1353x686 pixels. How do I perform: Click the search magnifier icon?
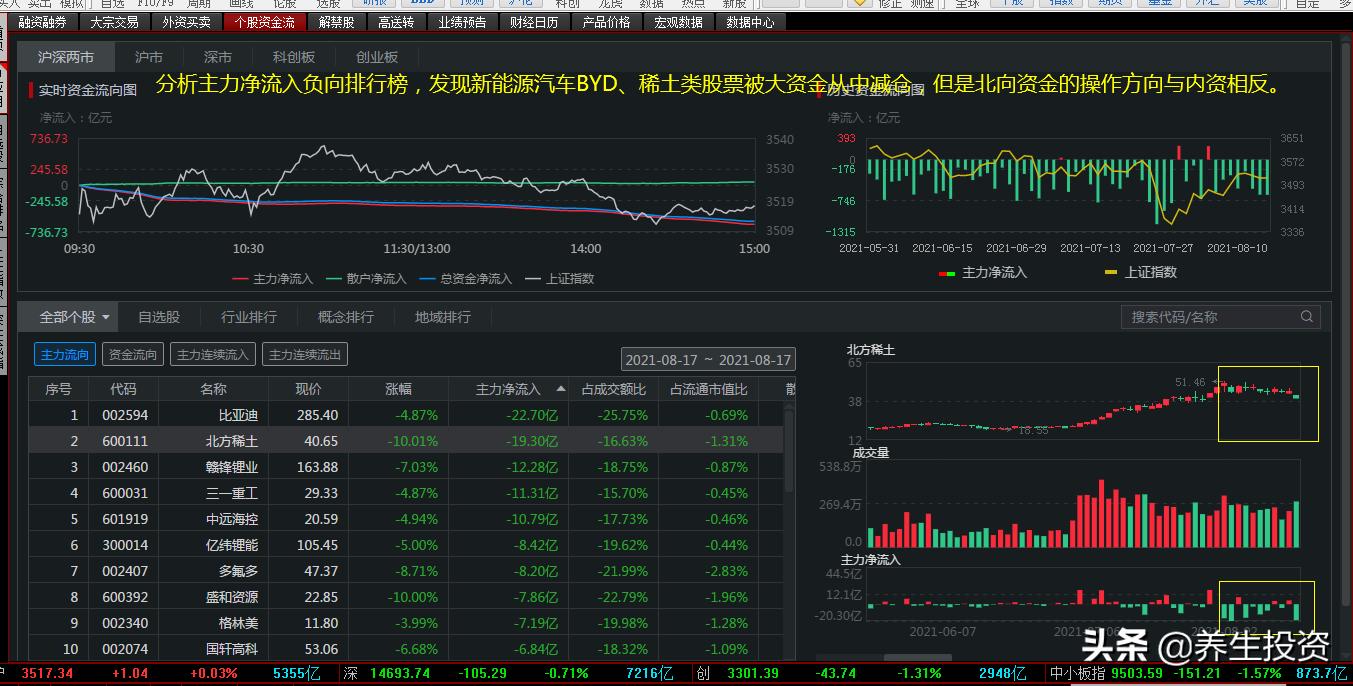(x=1306, y=316)
